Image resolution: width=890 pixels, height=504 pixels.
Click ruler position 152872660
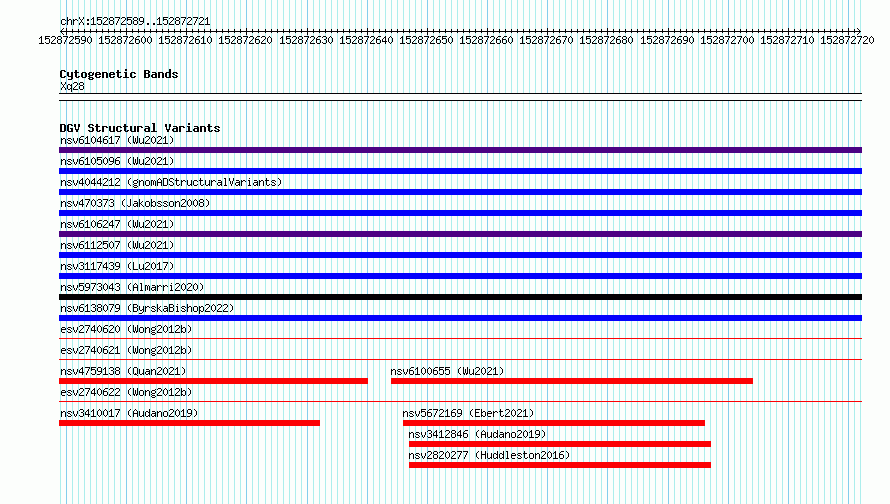pyautogui.click(x=486, y=40)
